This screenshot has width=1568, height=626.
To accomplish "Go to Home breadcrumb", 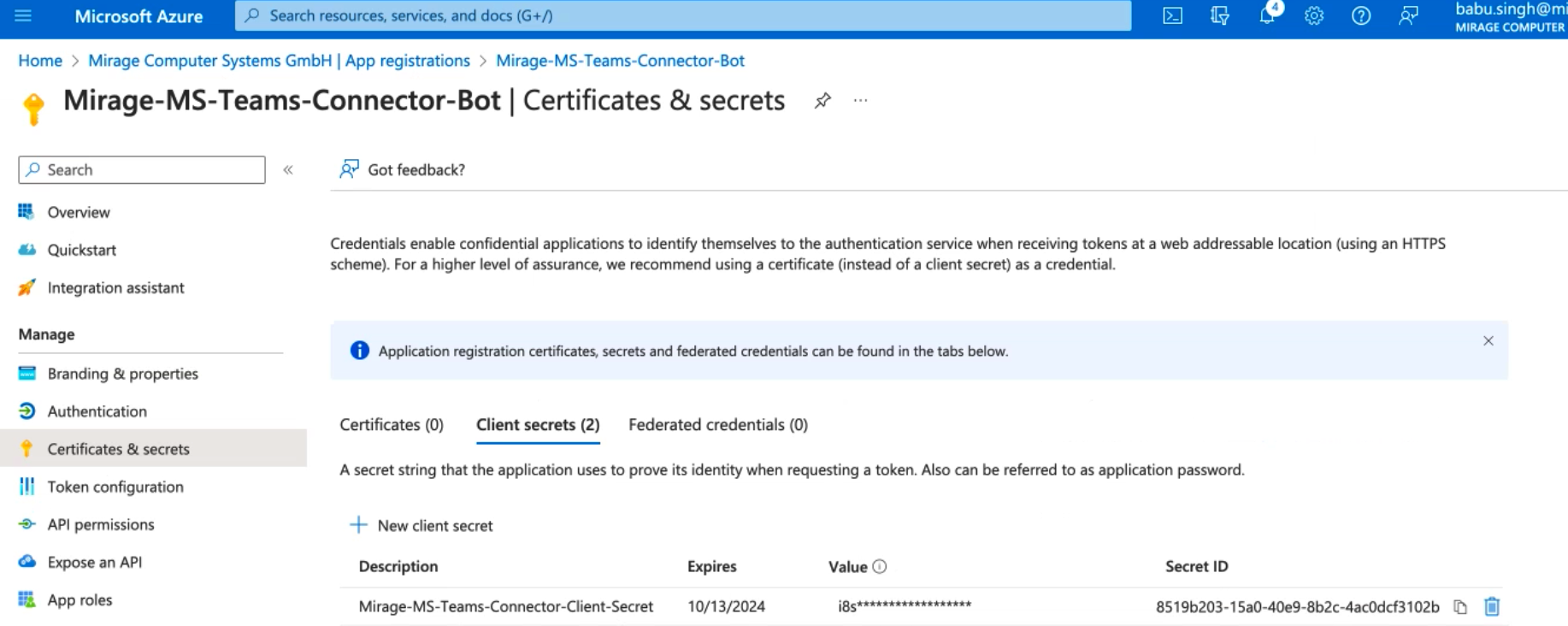I will (40, 61).
